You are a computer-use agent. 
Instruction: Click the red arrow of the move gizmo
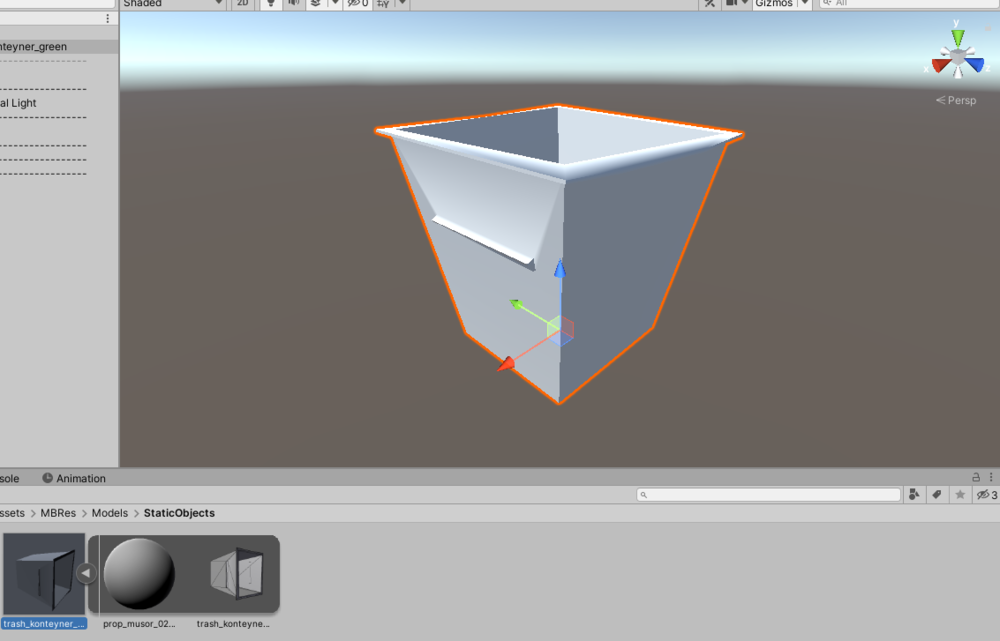pos(506,364)
